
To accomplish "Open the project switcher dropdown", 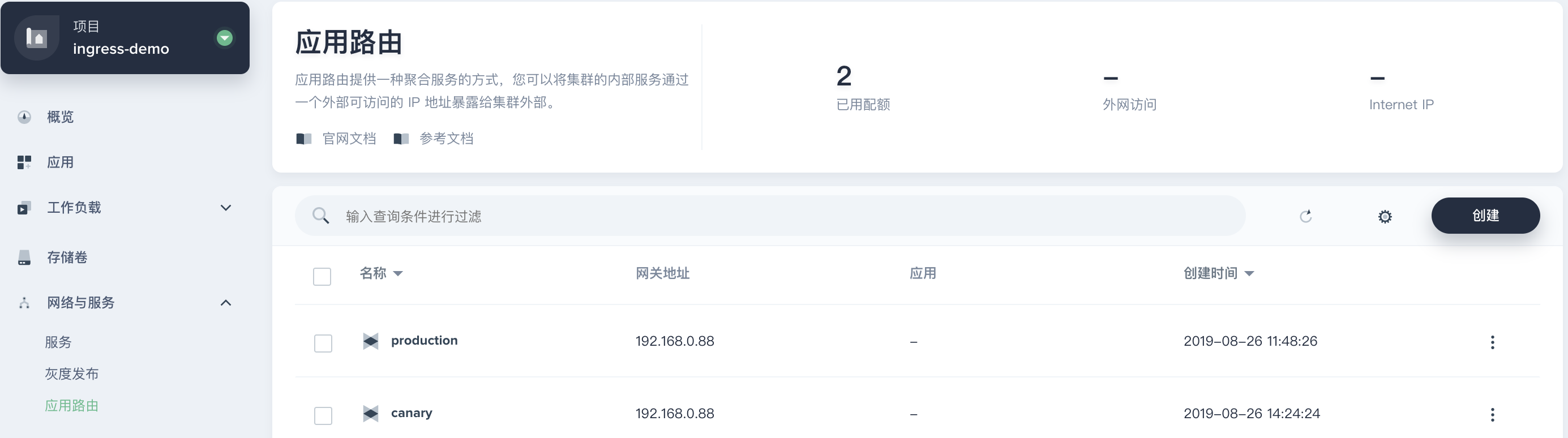I will (225, 38).
